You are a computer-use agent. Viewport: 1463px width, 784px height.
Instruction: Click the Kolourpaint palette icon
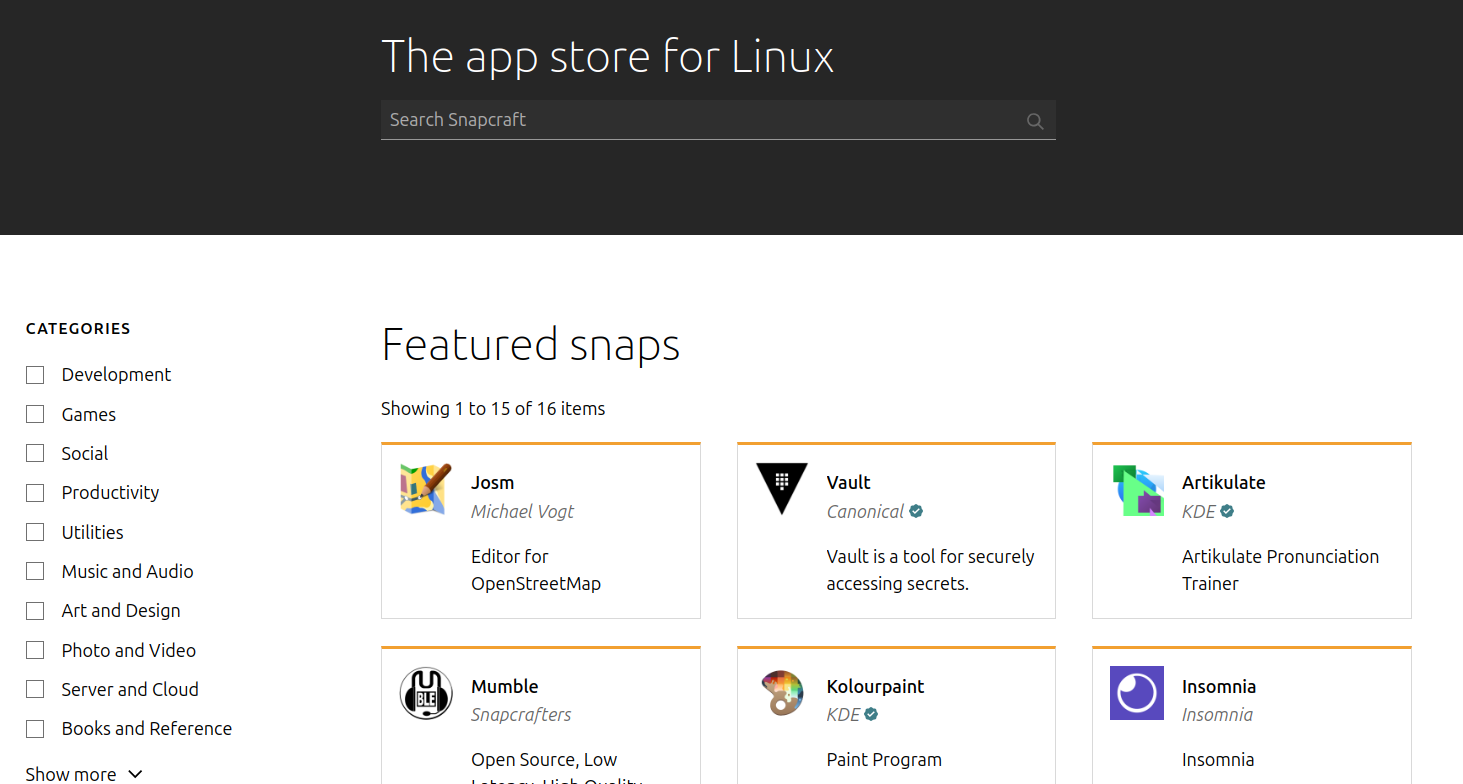coord(781,693)
